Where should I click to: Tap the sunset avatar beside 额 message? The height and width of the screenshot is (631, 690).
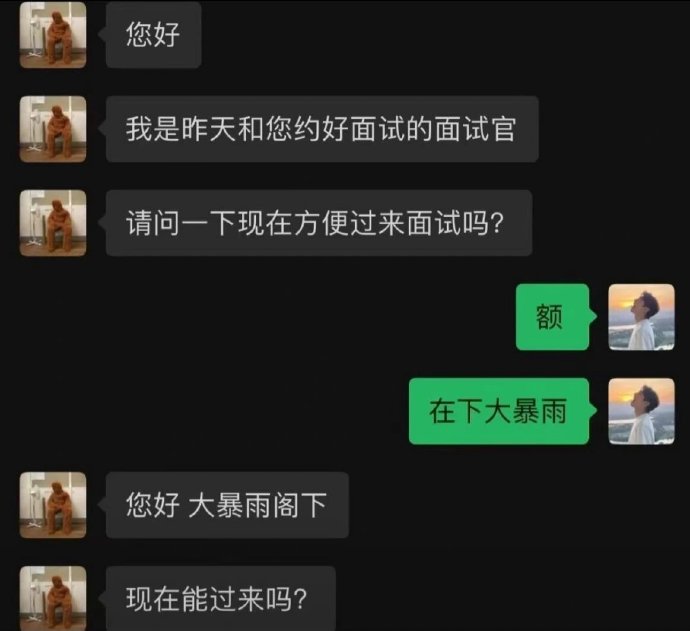(641, 317)
